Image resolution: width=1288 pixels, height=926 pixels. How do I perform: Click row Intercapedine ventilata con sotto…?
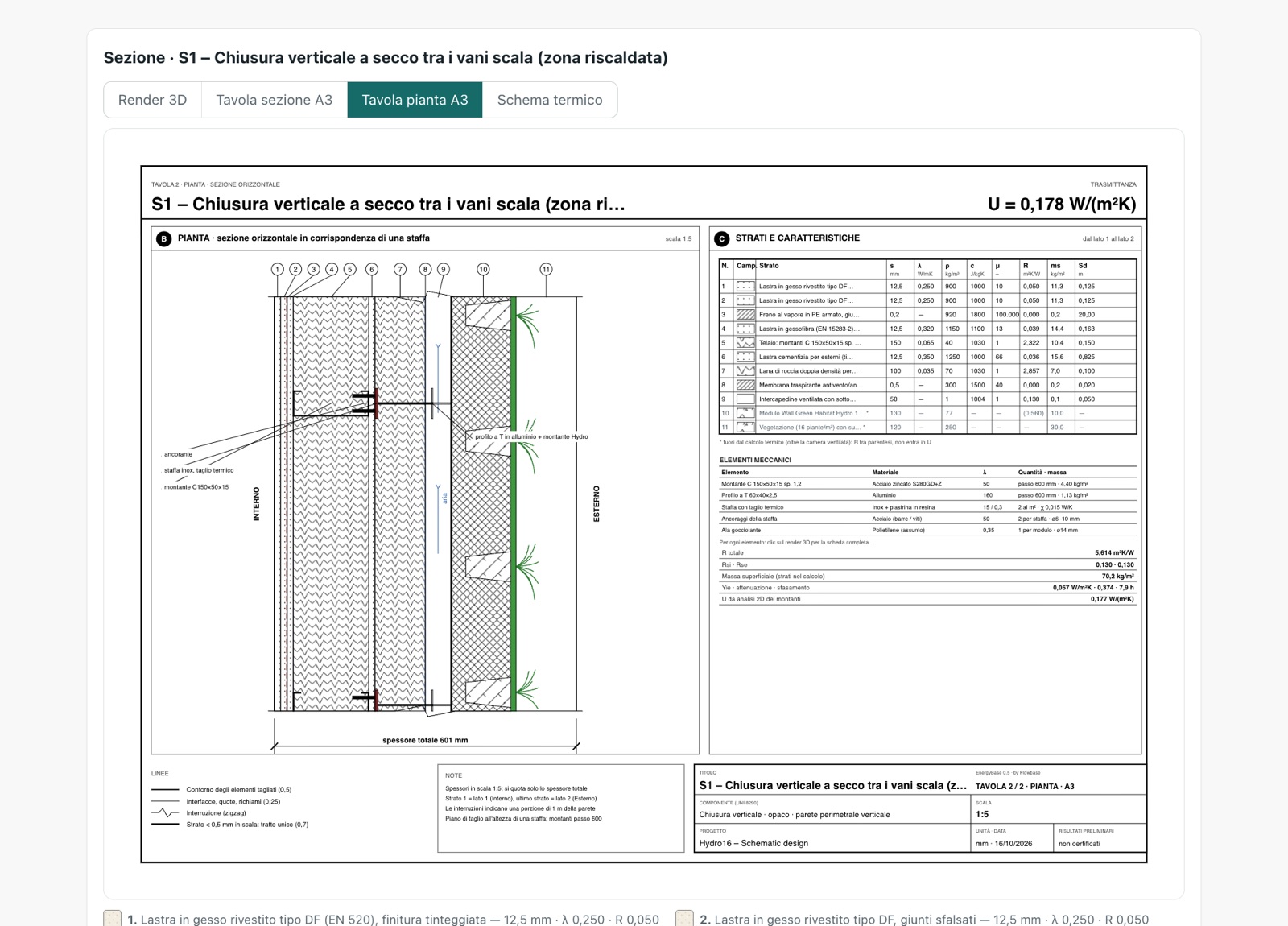point(927,399)
